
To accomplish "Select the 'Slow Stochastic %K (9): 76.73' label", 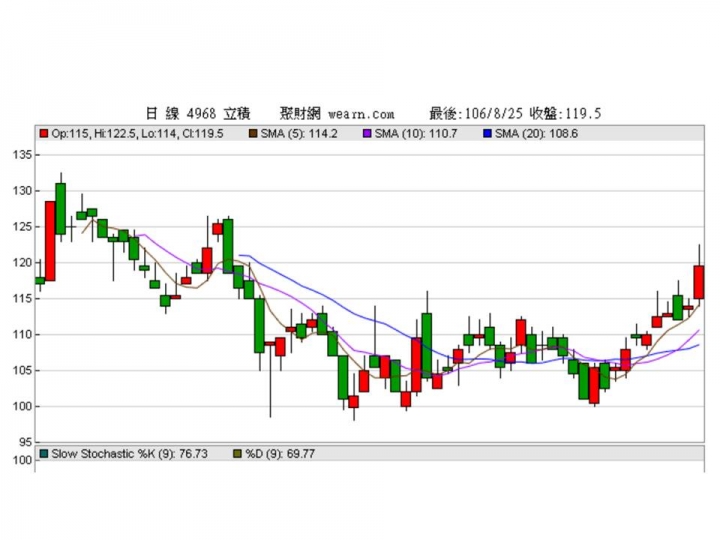I will pos(129,454).
